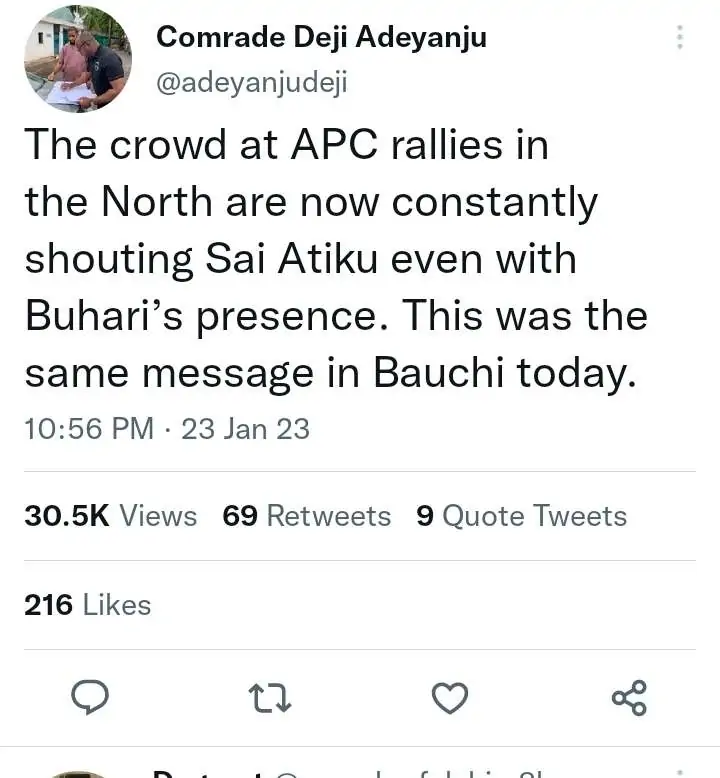
Task: Show the list of 69 Retweets
Action: [x=306, y=516]
